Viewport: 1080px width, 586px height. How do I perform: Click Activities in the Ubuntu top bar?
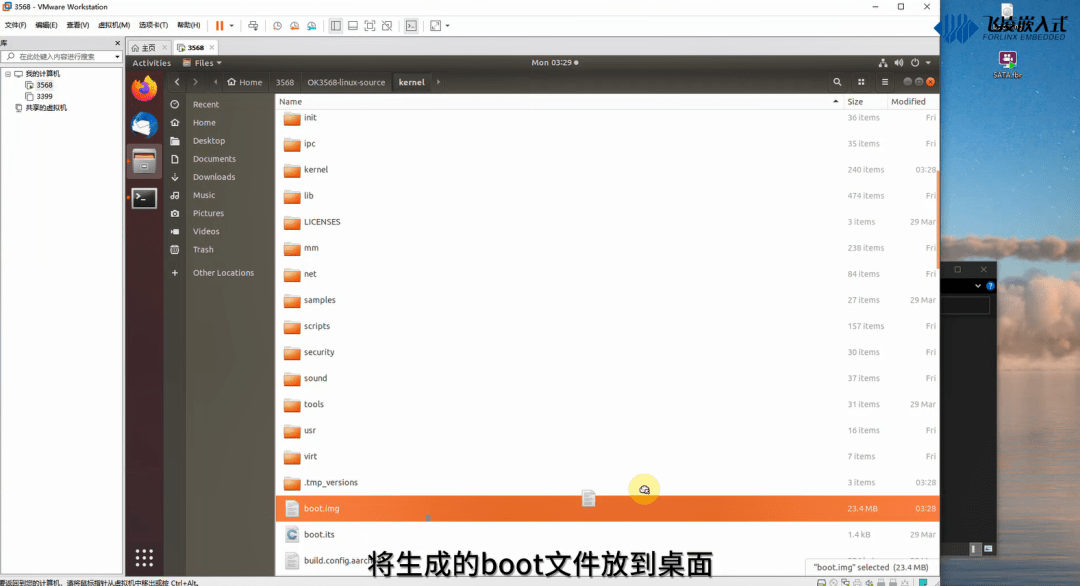151,62
